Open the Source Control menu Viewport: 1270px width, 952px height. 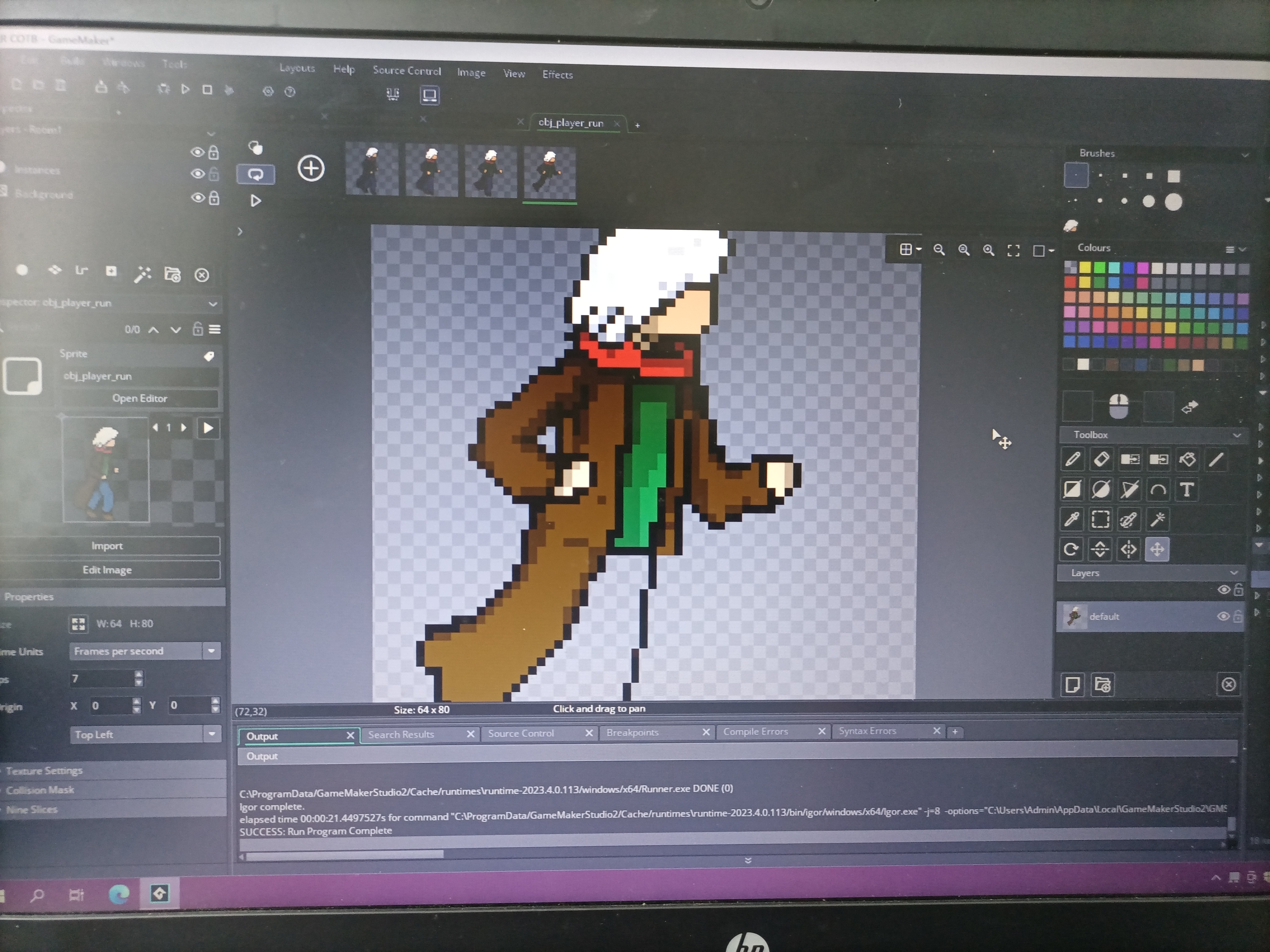(x=406, y=70)
